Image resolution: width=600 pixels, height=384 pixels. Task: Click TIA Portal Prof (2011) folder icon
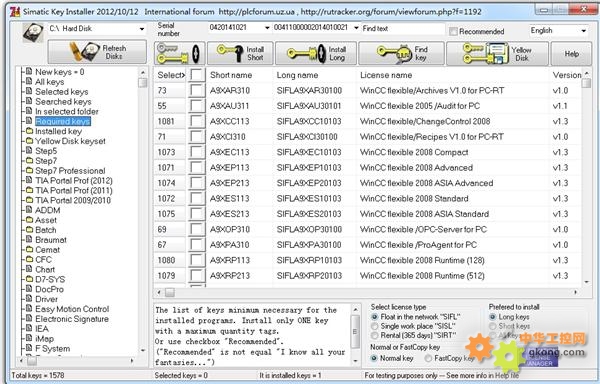29,190
